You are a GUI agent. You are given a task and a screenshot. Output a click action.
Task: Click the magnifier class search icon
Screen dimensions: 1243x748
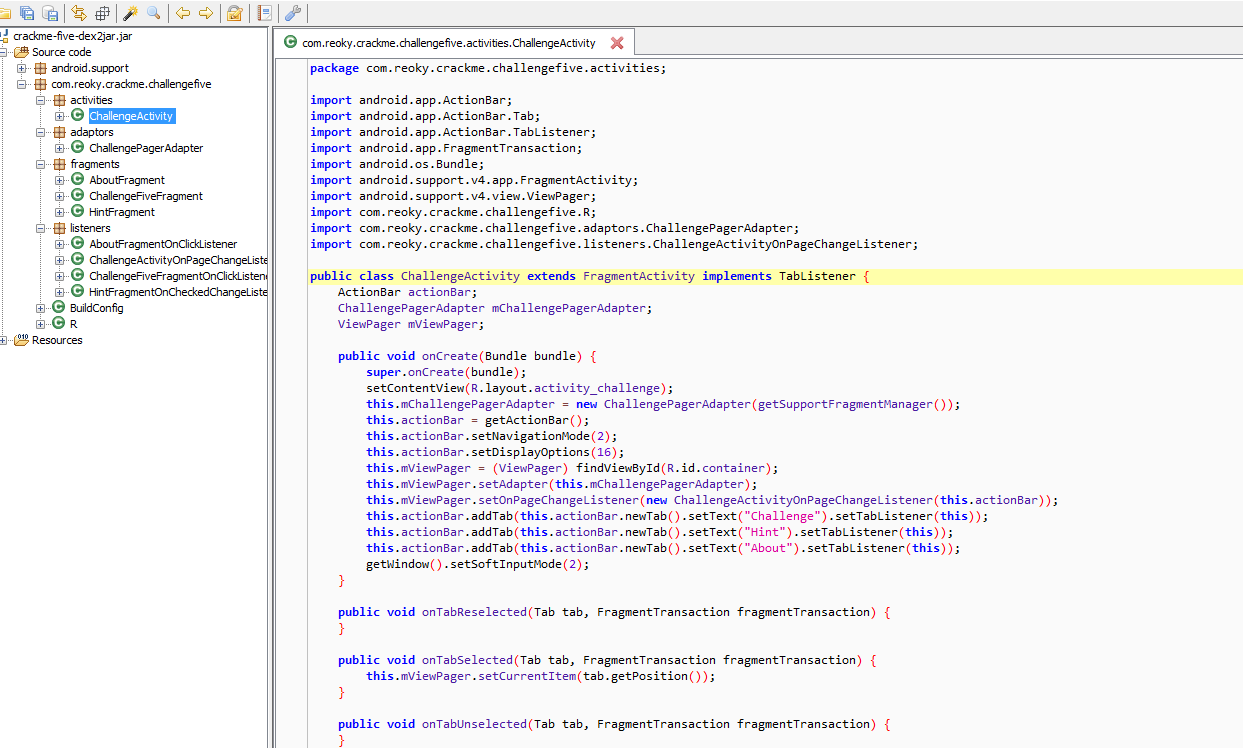(153, 13)
